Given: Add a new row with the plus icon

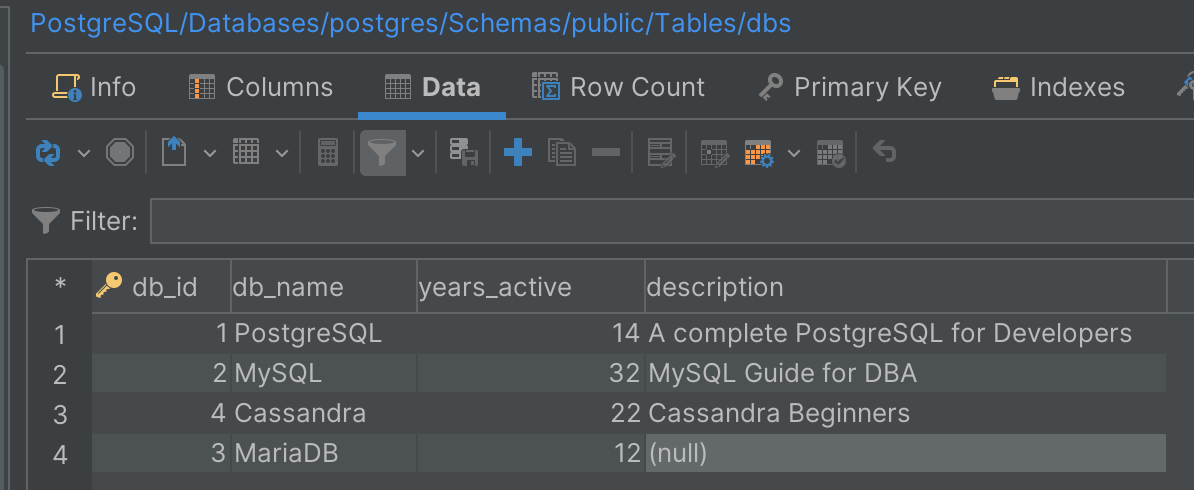Looking at the screenshot, I should 517,153.
